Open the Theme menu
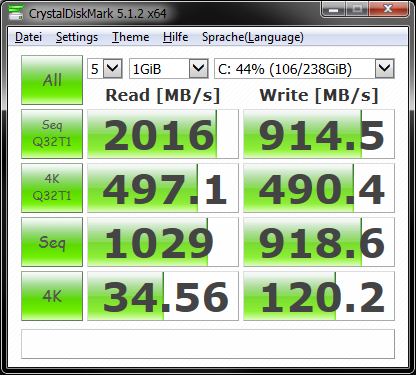 point(130,37)
